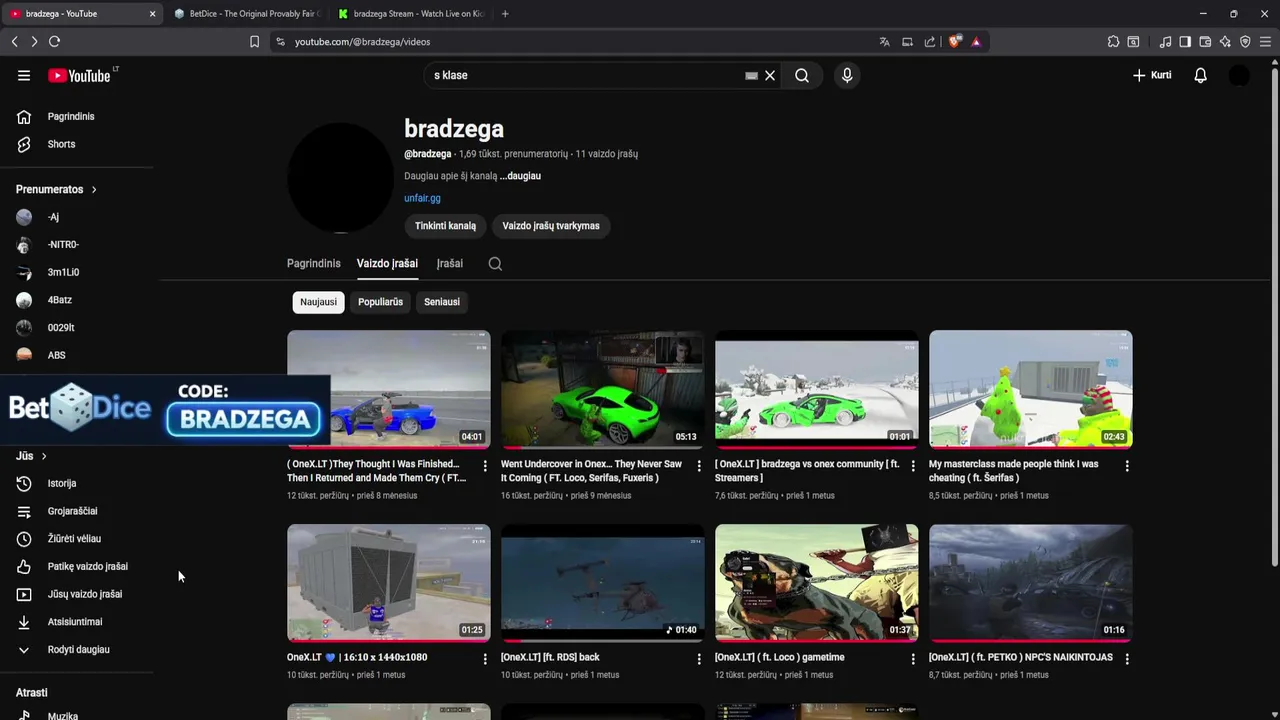Viewport: 1280px width, 720px height.
Task: Start voice search with the microphone
Action: click(x=847, y=75)
